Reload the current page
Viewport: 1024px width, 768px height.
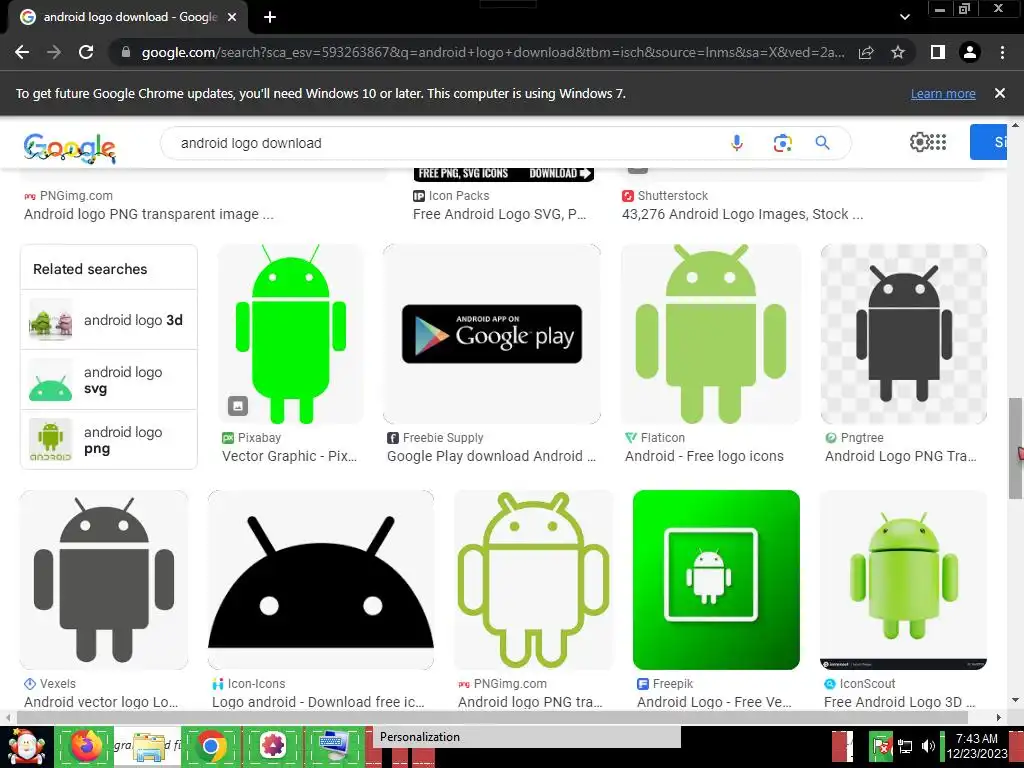tap(86, 52)
